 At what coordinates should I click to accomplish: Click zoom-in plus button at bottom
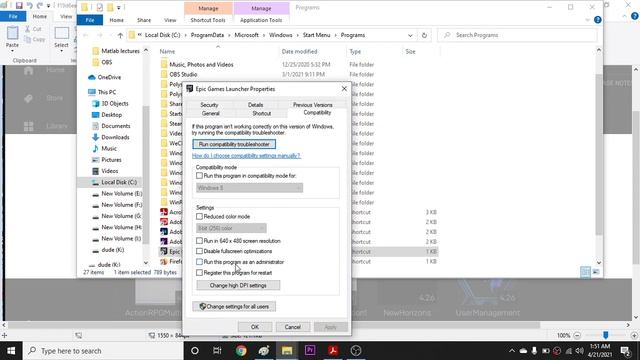(634, 335)
